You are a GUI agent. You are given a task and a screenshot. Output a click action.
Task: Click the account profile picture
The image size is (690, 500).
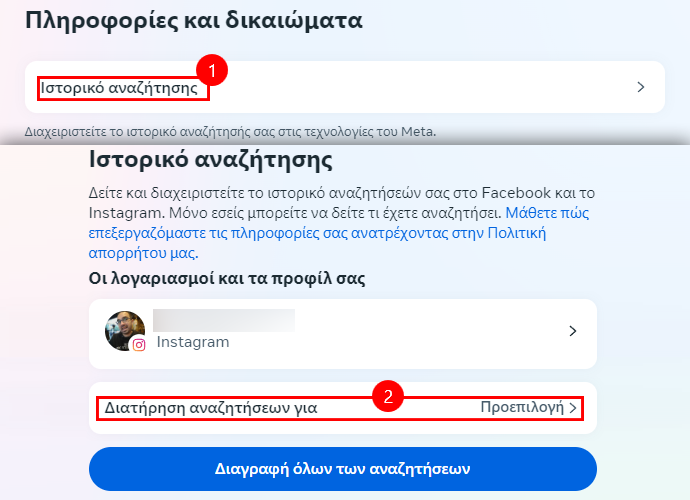[125, 331]
